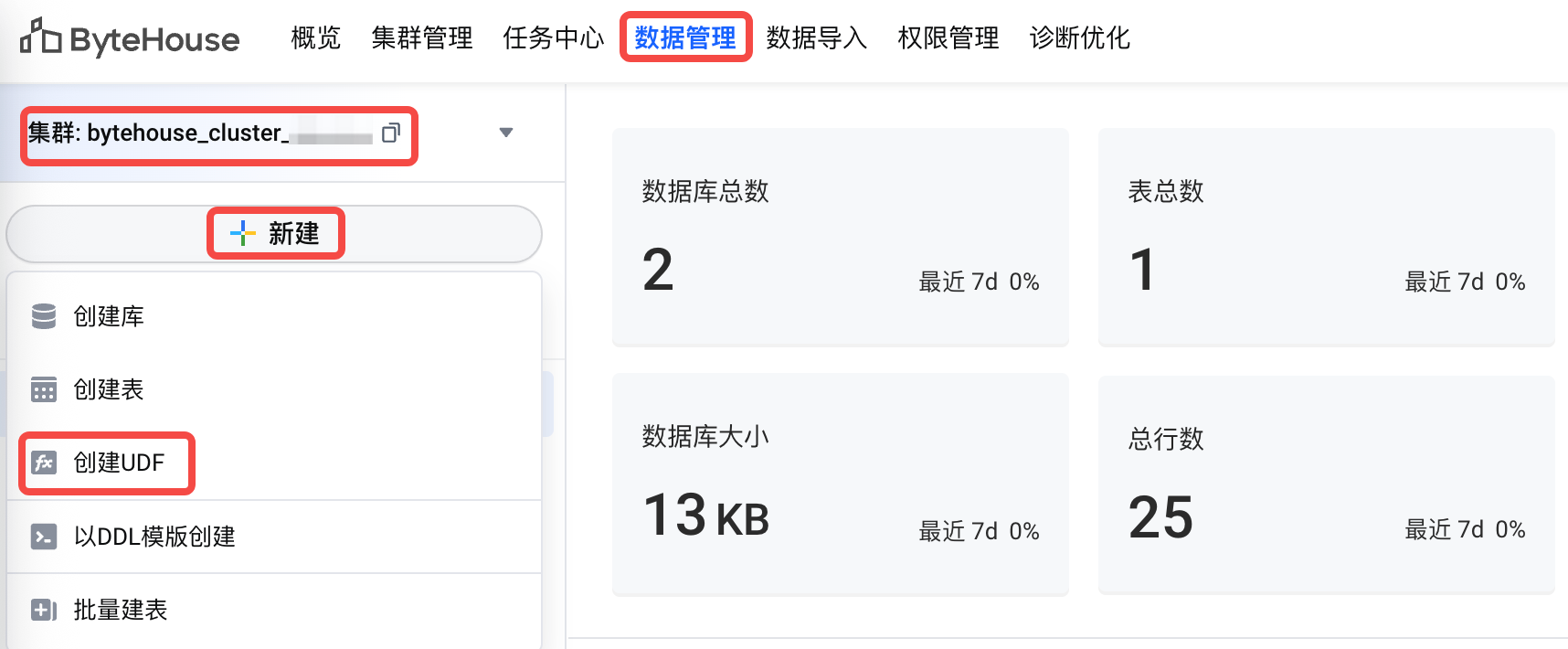This screenshot has height=649, width=1568.
Task: Go to the 集群管理 tab
Action: (422, 37)
